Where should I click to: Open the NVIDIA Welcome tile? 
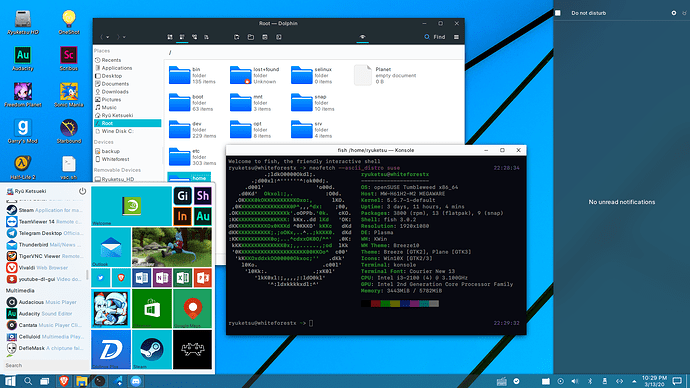(x=131, y=206)
